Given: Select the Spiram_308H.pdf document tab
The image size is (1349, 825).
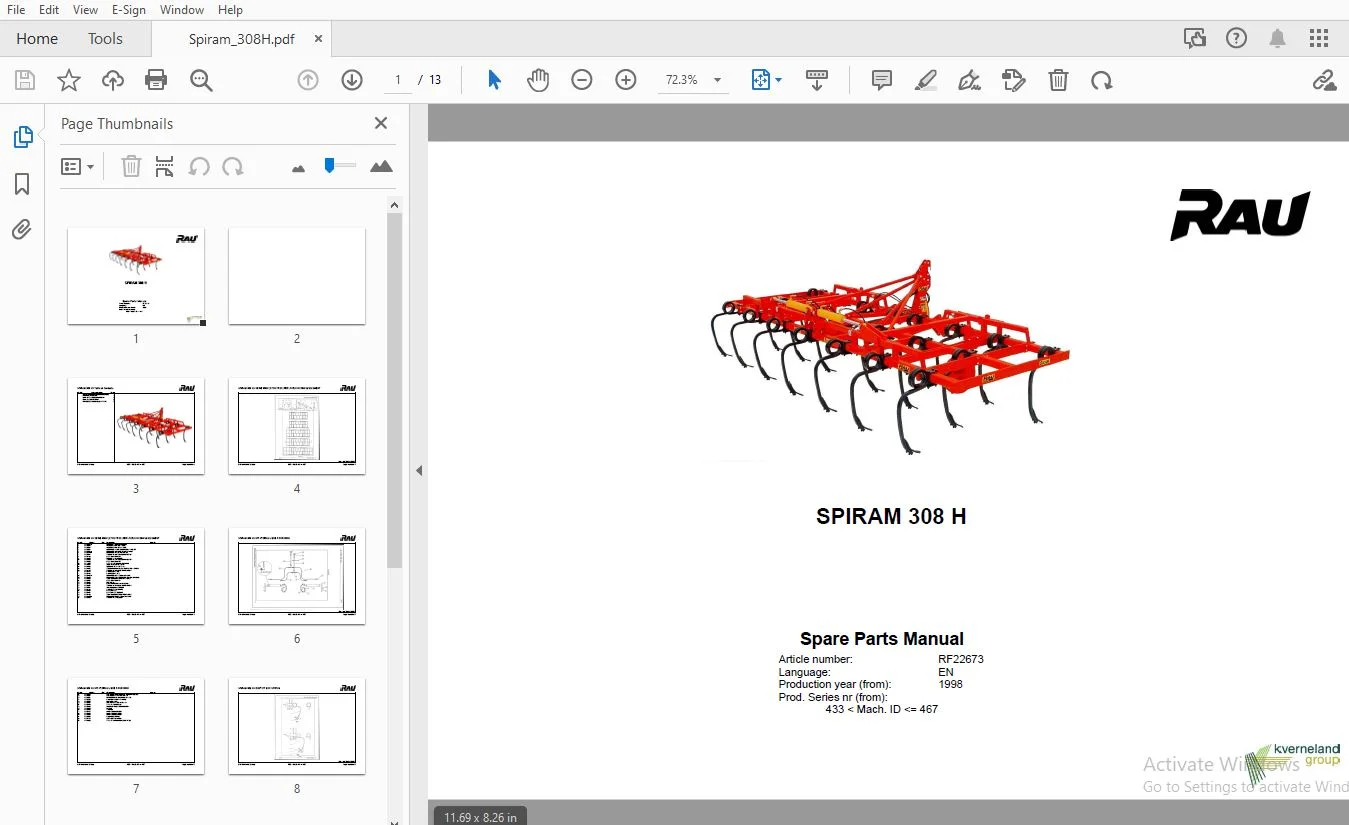Looking at the screenshot, I should [x=241, y=39].
